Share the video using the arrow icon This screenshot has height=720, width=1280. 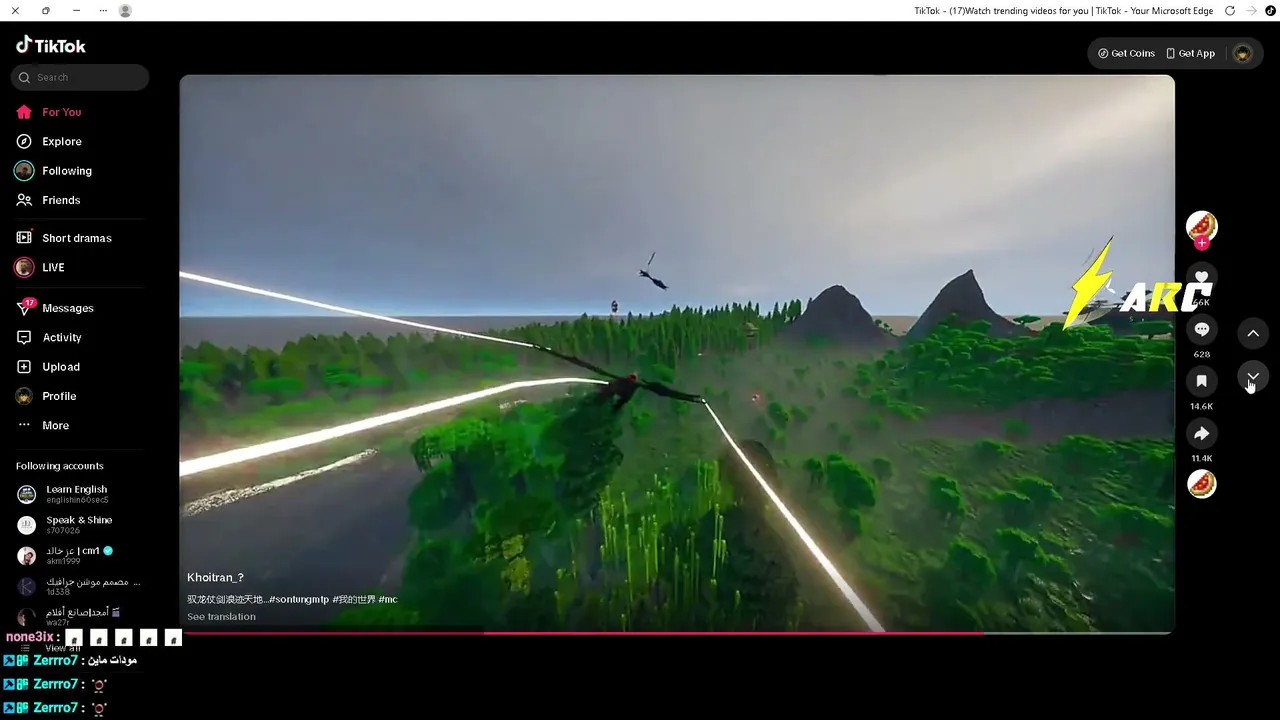pos(1201,433)
